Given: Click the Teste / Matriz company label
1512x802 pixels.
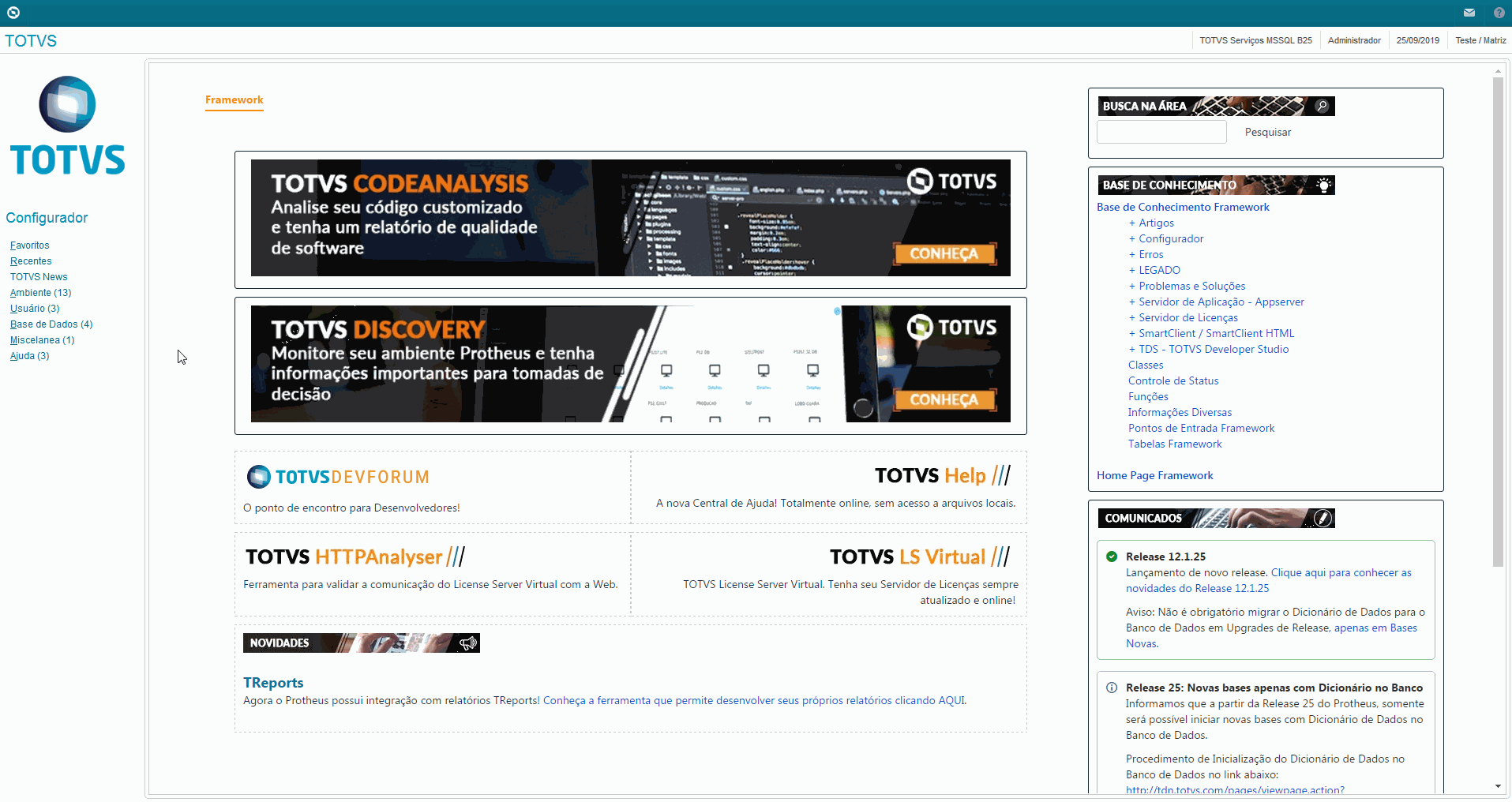Looking at the screenshot, I should (1480, 40).
